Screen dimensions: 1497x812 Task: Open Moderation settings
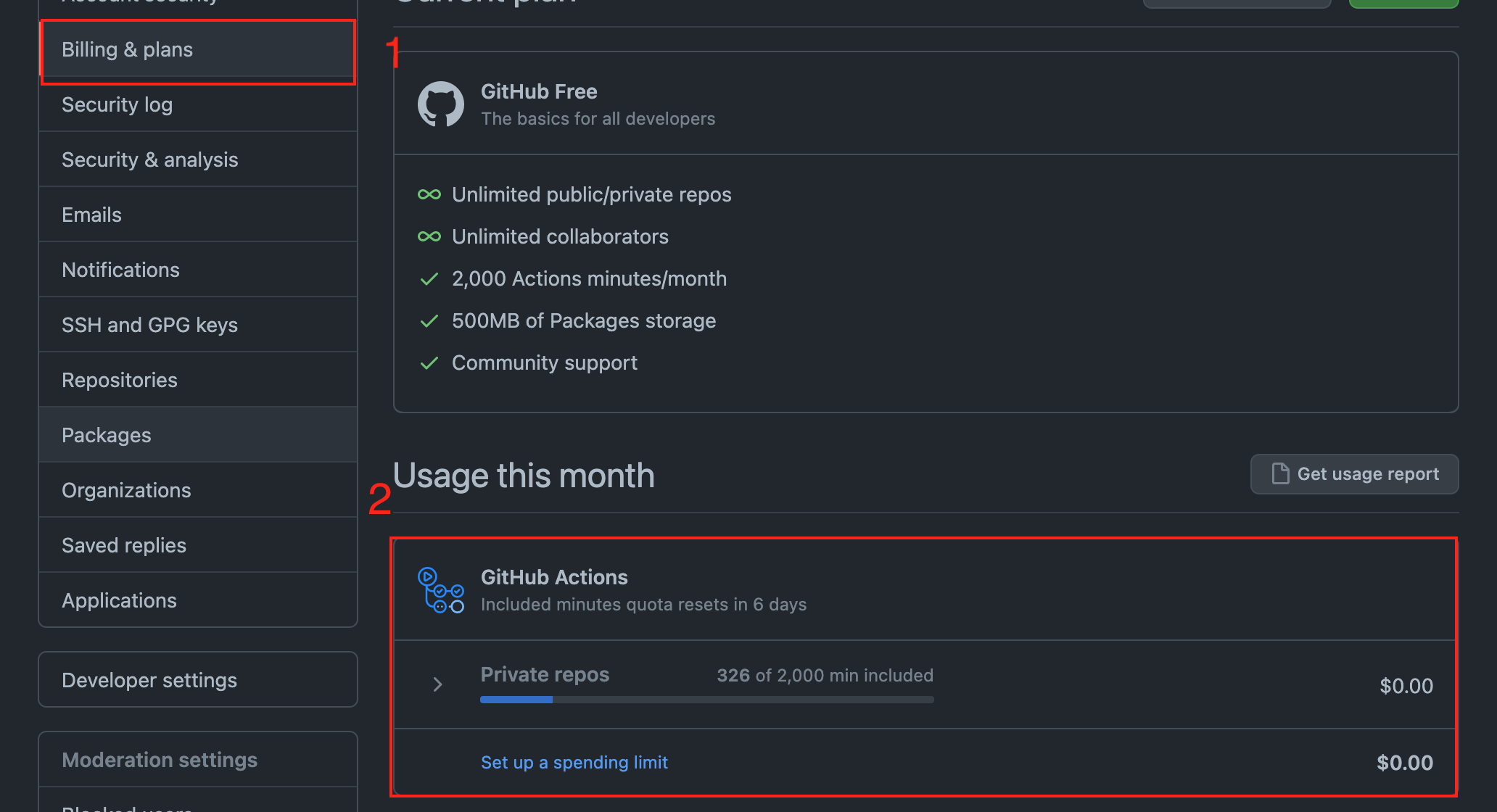point(160,759)
